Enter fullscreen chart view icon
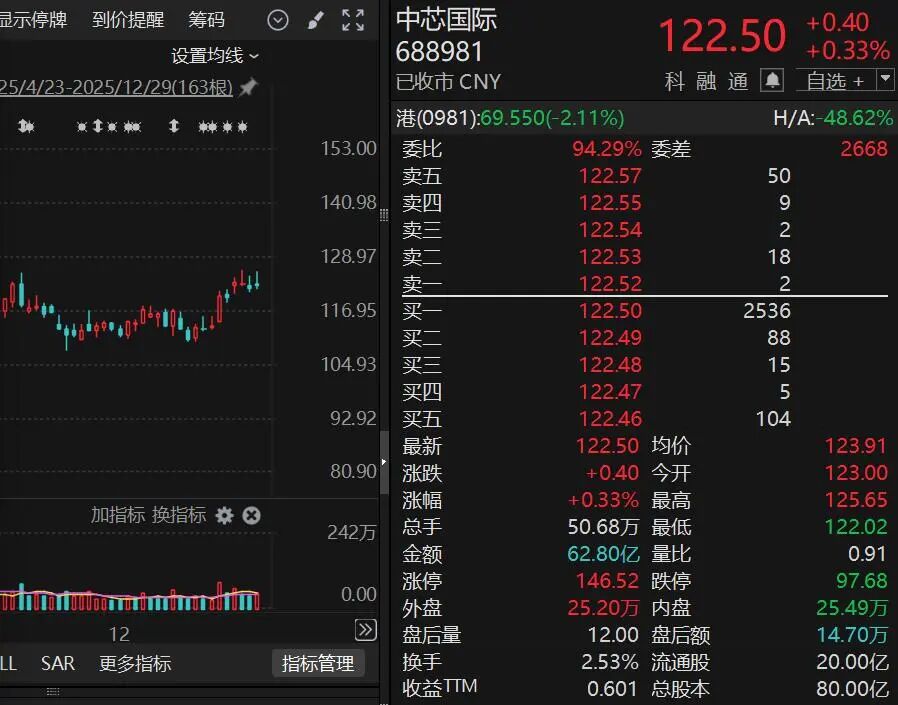Image resolution: width=898 pixels, height=705 pixels. click(353, 20)
